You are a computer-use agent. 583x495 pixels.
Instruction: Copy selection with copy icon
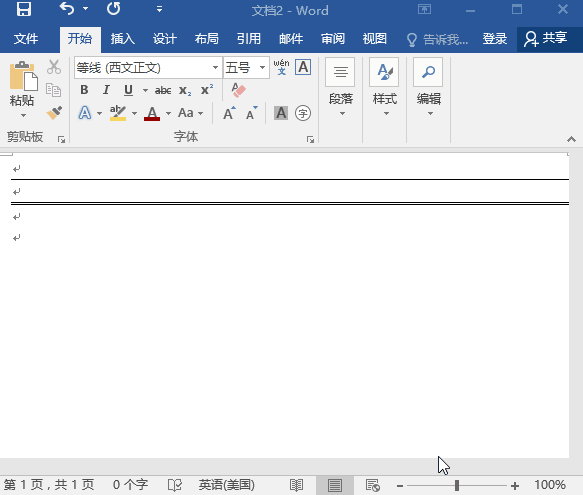pyautogui.click(x=54, y=90)
